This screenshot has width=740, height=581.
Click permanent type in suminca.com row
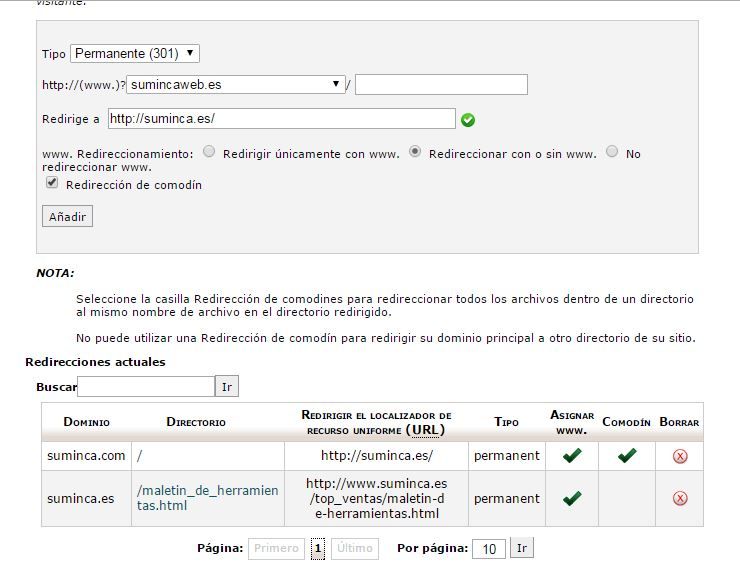coord(506,456)
